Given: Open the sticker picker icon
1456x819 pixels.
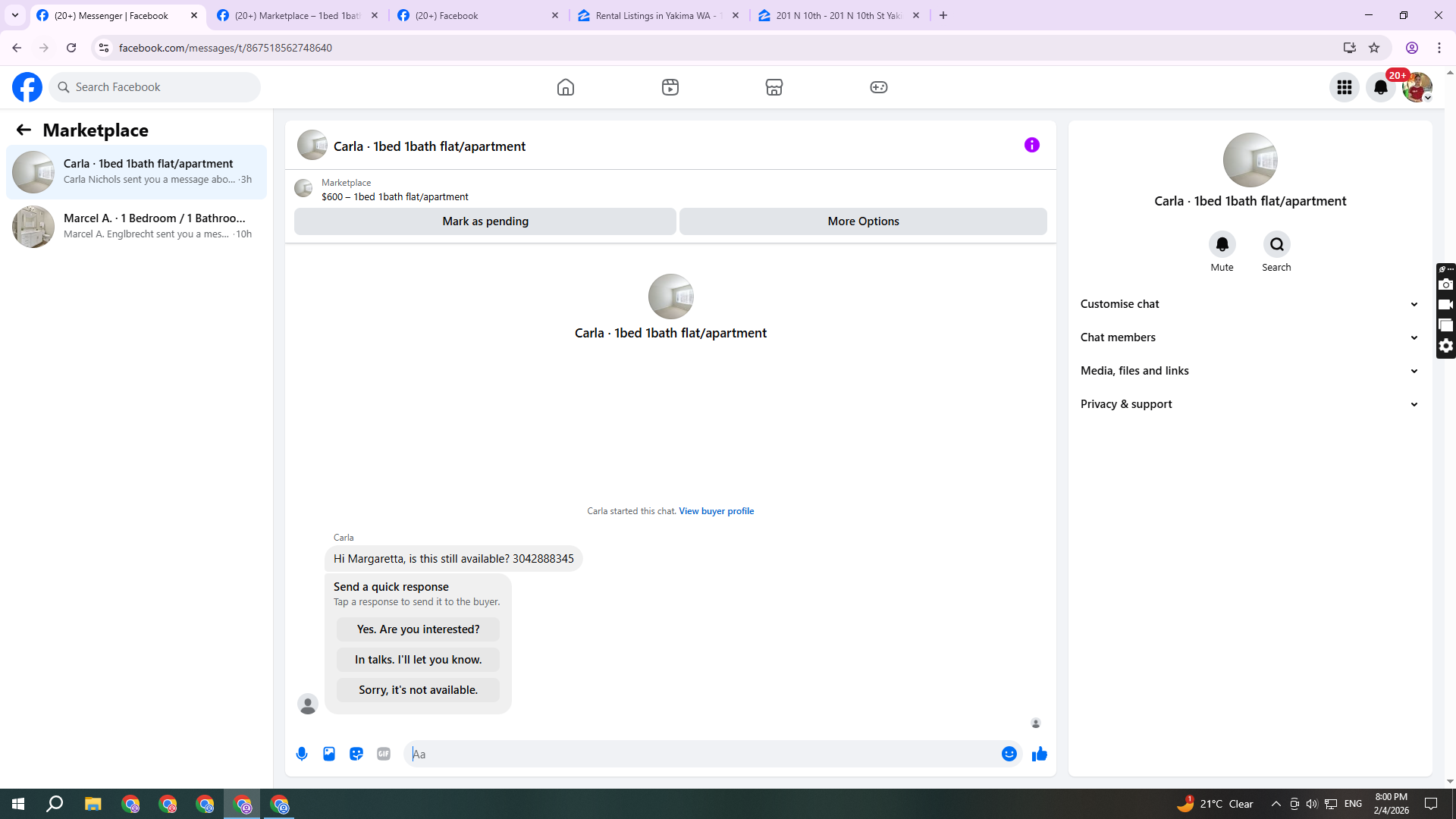Looking at the screenshot, I should click(x=356, y=754).
